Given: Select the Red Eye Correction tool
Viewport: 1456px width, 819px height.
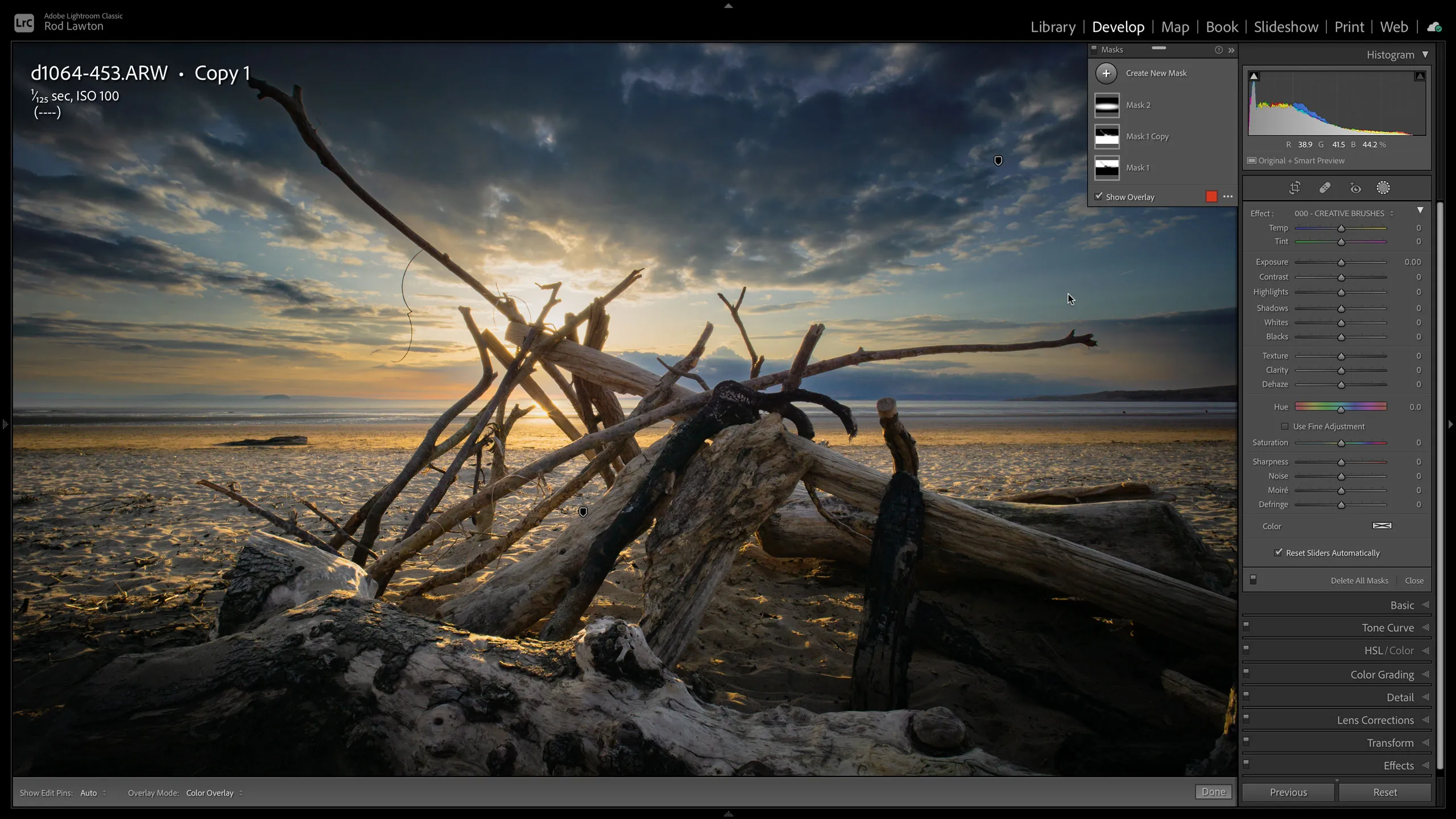Looking at the screenshot, I should [1355, 188].
